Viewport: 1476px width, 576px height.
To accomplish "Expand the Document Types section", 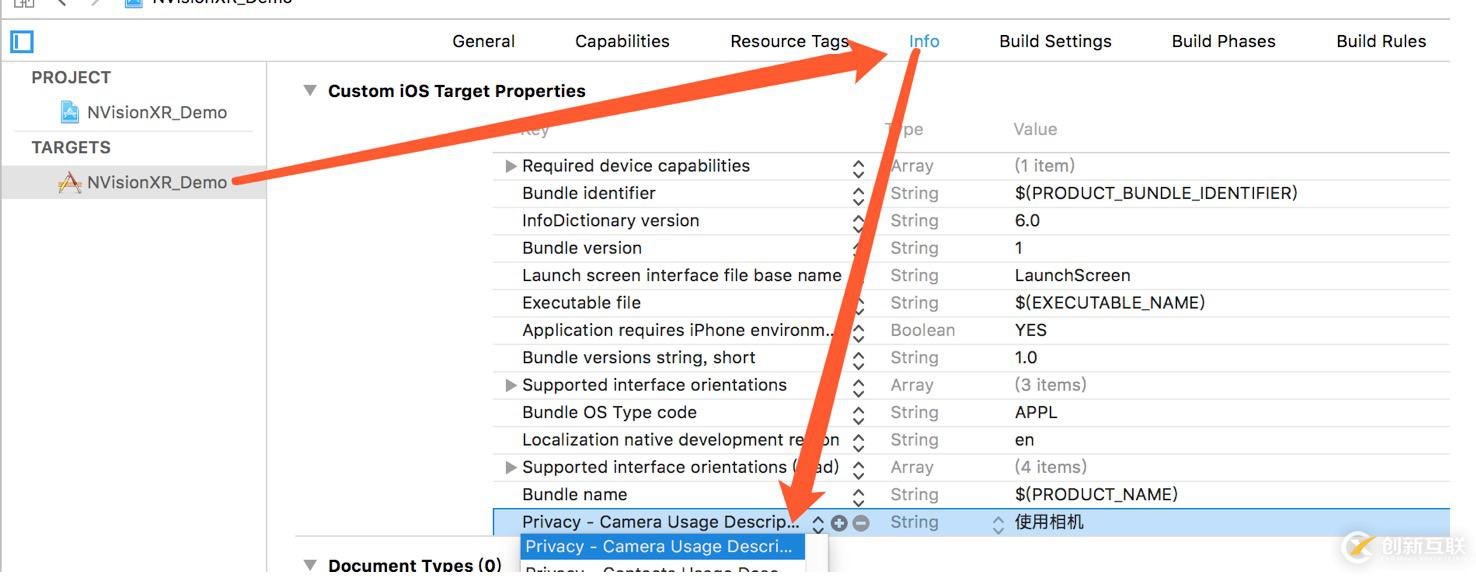I will [x=310, y=565].
